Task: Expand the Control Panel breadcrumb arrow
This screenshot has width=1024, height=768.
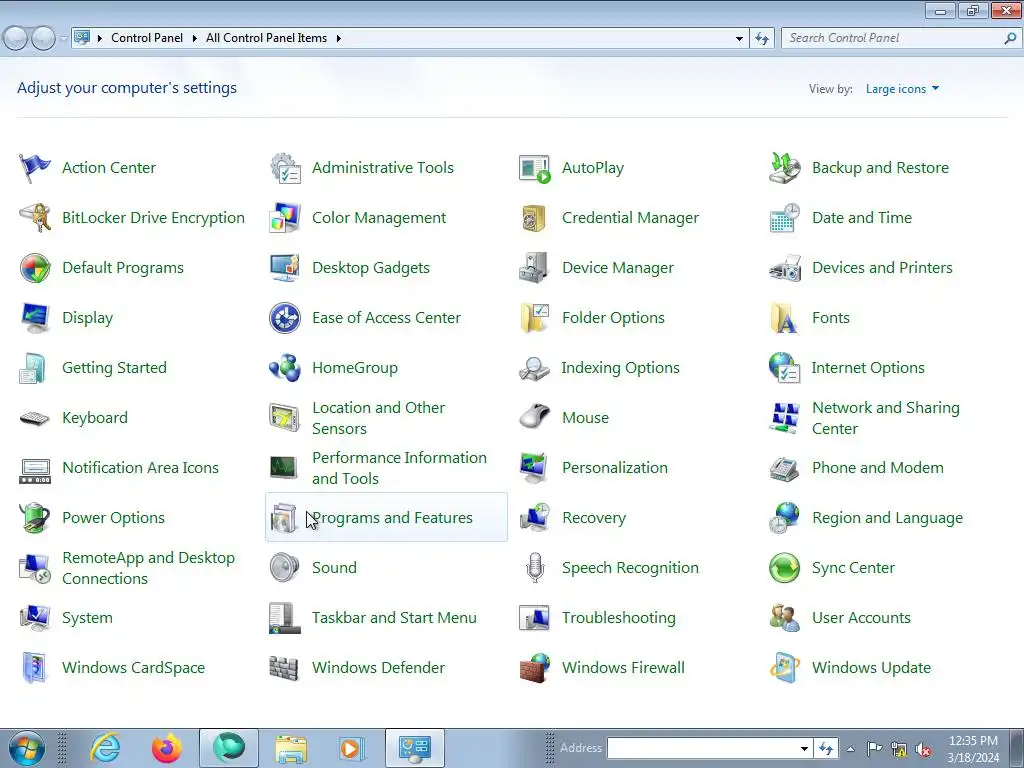Action: tap(195, 39)
